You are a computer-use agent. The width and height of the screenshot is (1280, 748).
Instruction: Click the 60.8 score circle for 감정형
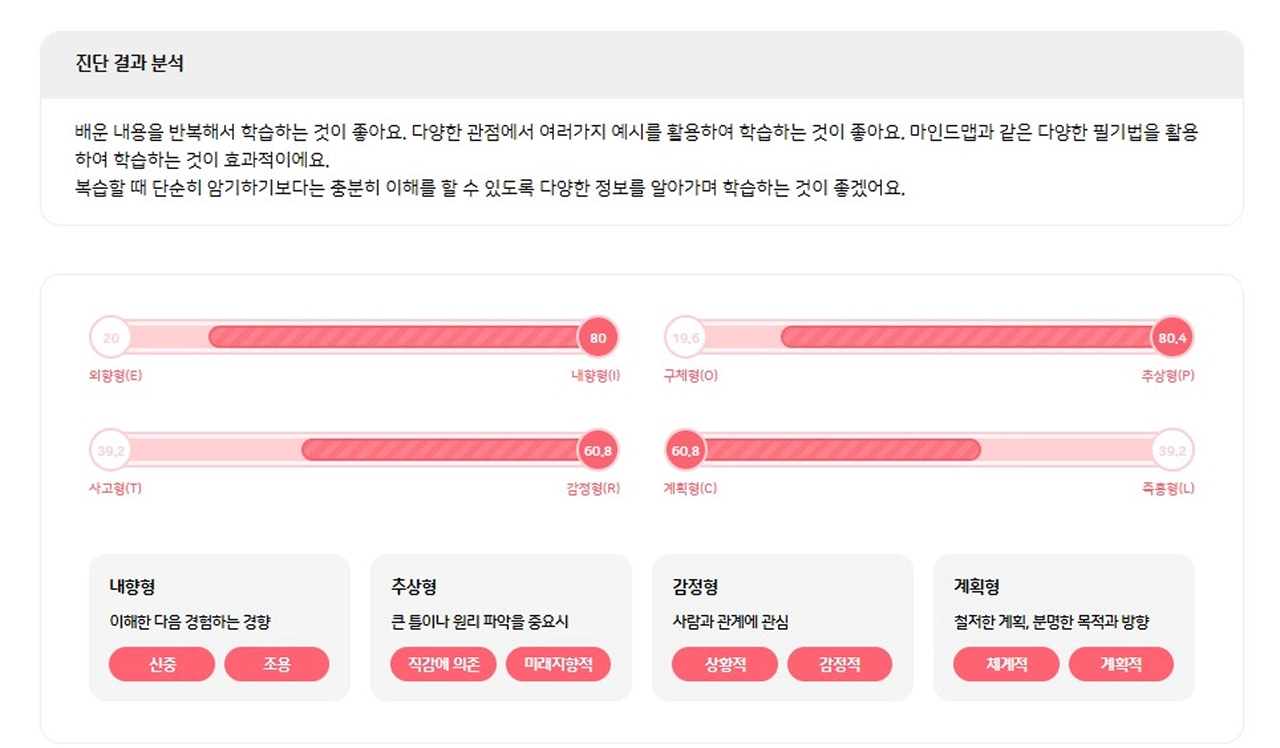[598, 451]
